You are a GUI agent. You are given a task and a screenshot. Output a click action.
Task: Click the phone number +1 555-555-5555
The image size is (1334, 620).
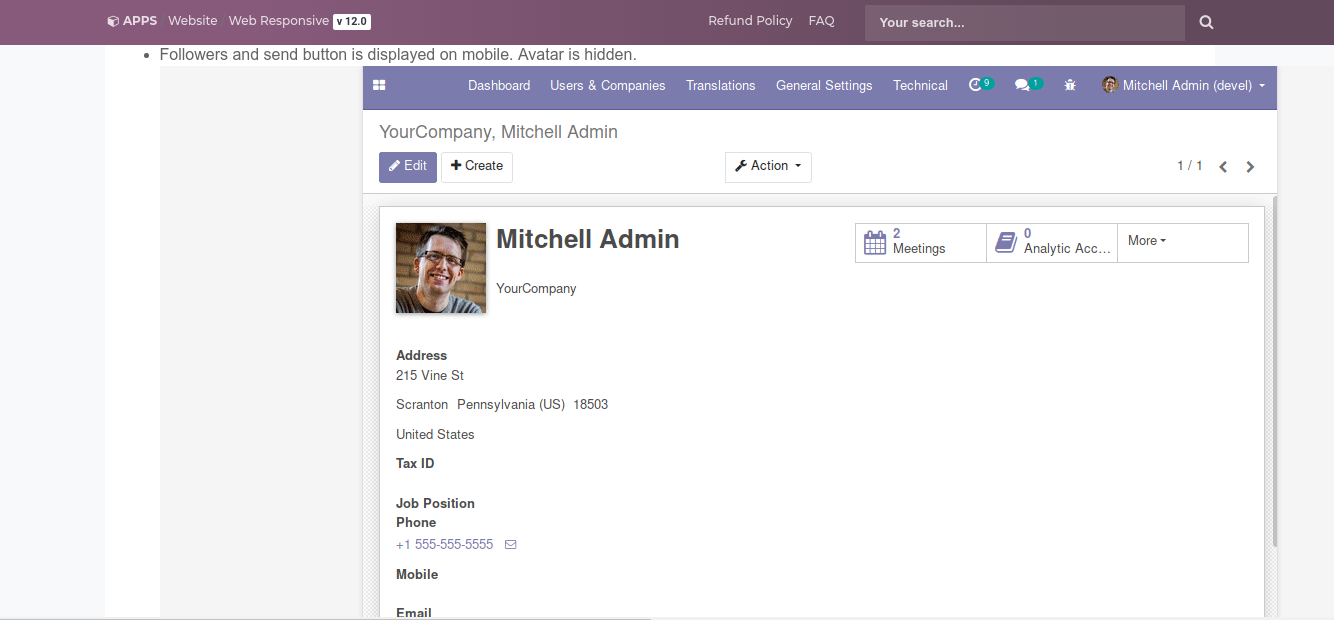[x=445, y=545]
